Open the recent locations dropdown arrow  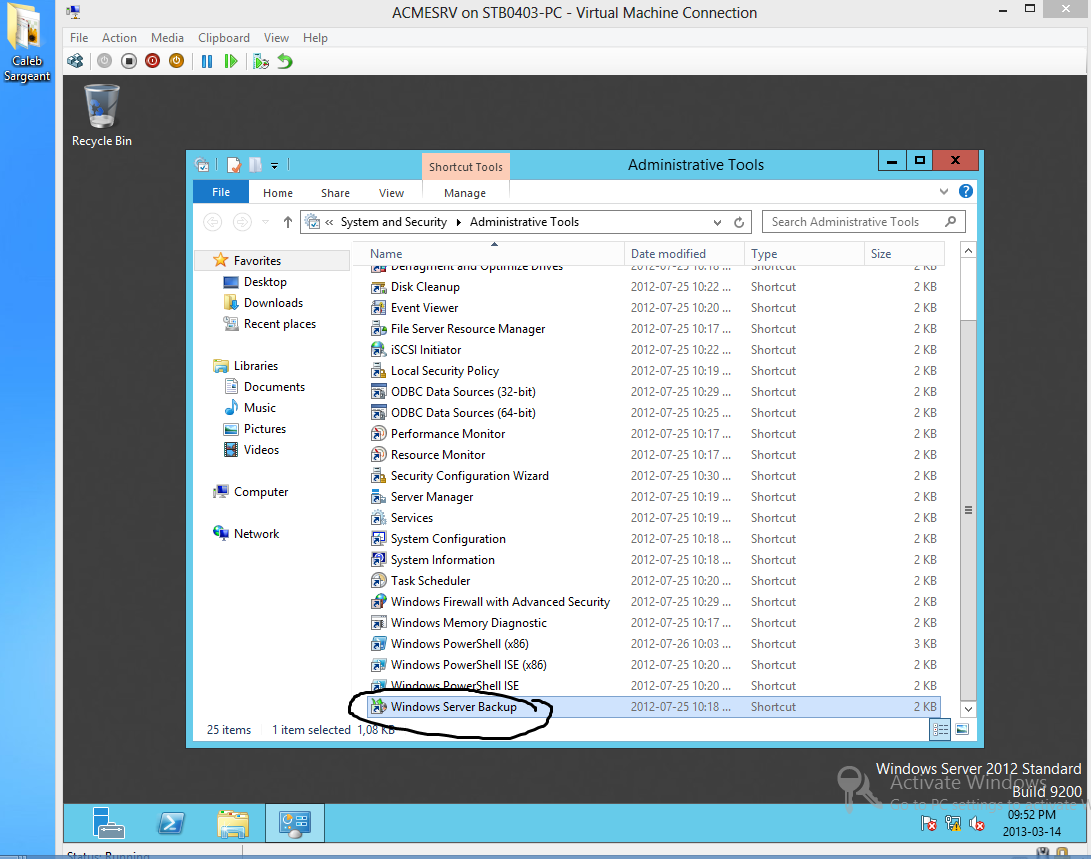pyautogui.click(x=265, y=222)
